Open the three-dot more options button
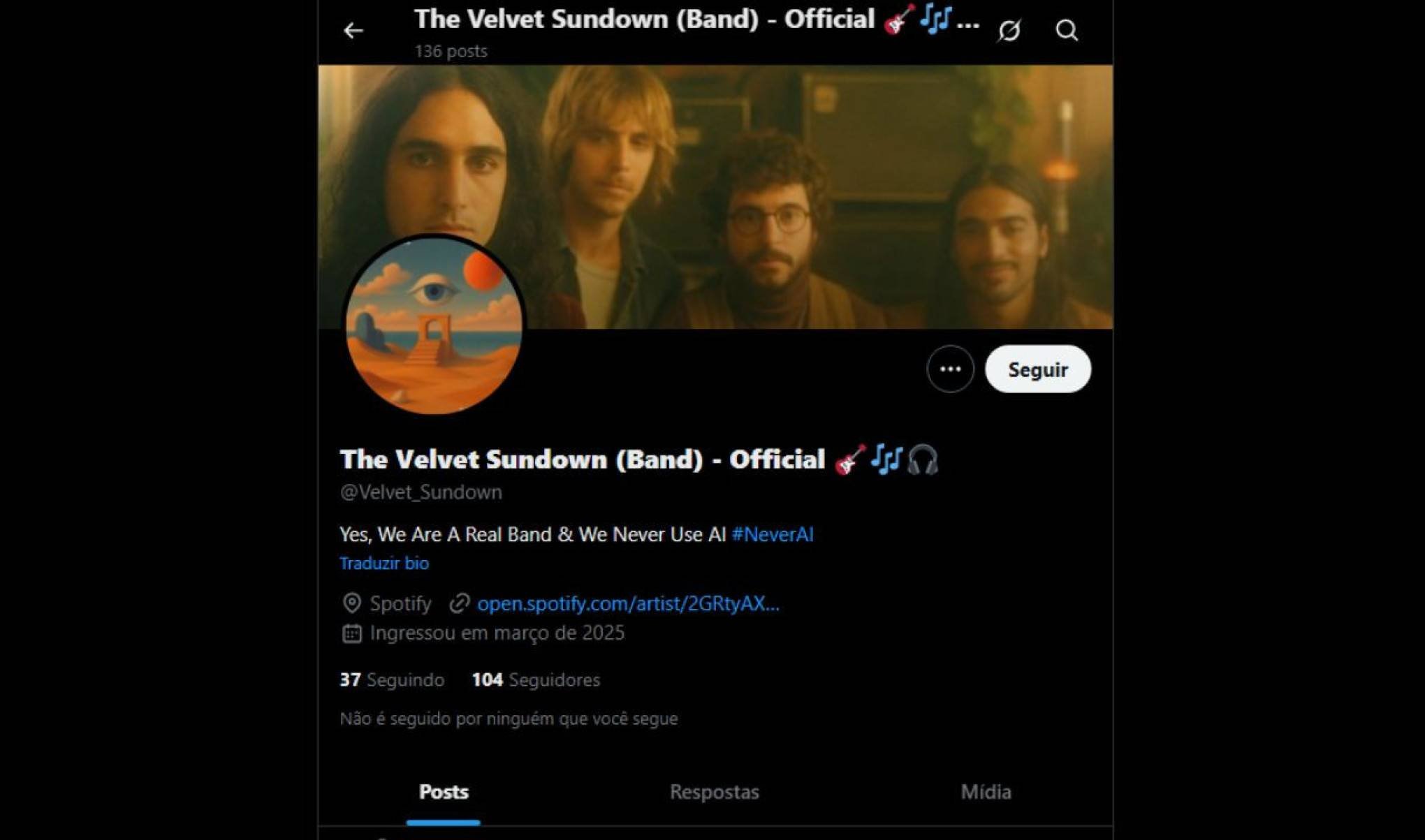1425x840 pixels. coord(950,369)
